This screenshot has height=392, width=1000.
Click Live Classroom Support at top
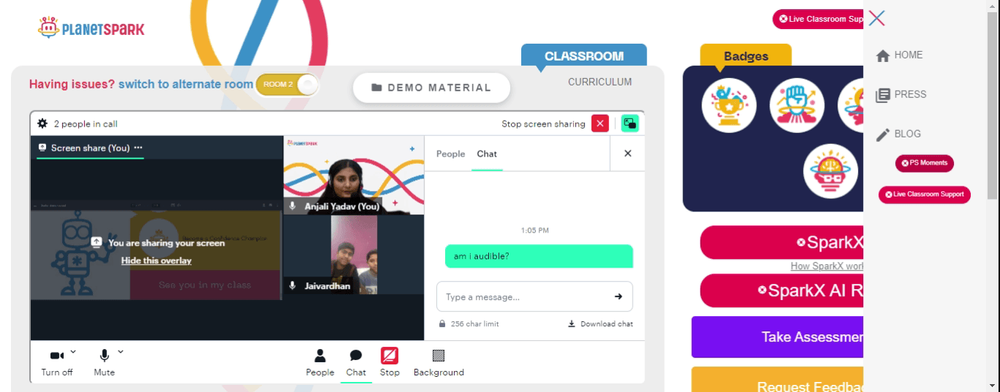pyautogui.click(x=819, y=19)
